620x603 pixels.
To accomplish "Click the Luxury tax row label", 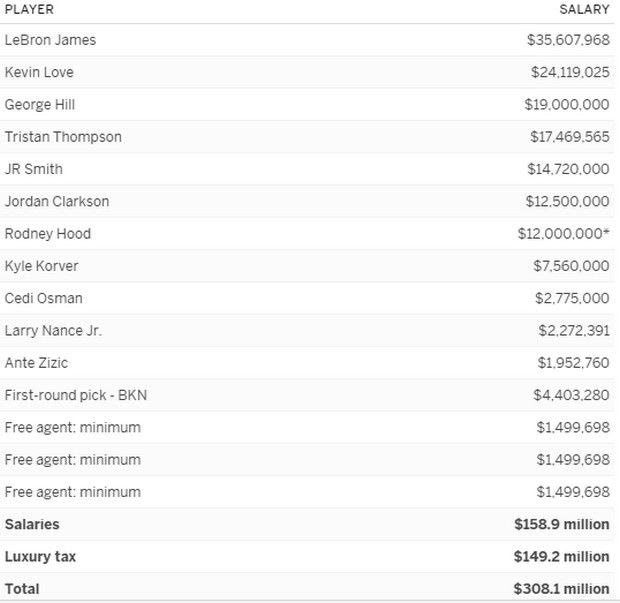I will click(x=40, y=556).
